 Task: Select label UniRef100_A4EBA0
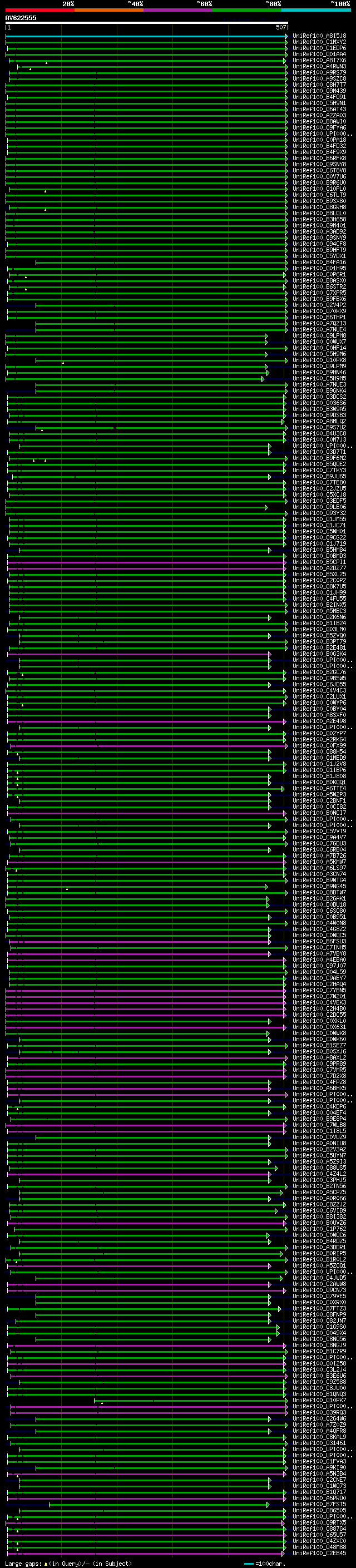319,960
